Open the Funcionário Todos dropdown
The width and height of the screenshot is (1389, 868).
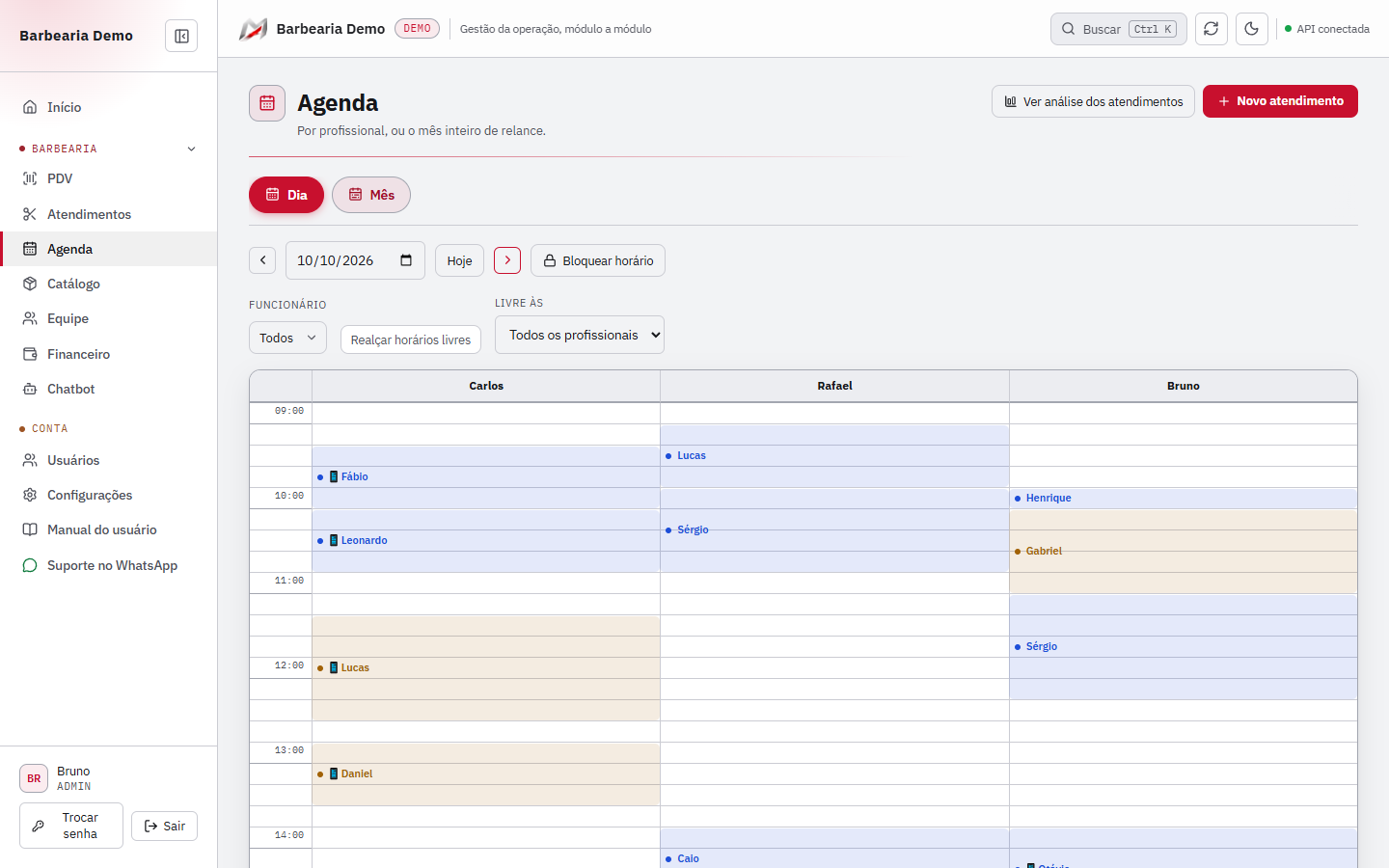(x=287, y=338)
